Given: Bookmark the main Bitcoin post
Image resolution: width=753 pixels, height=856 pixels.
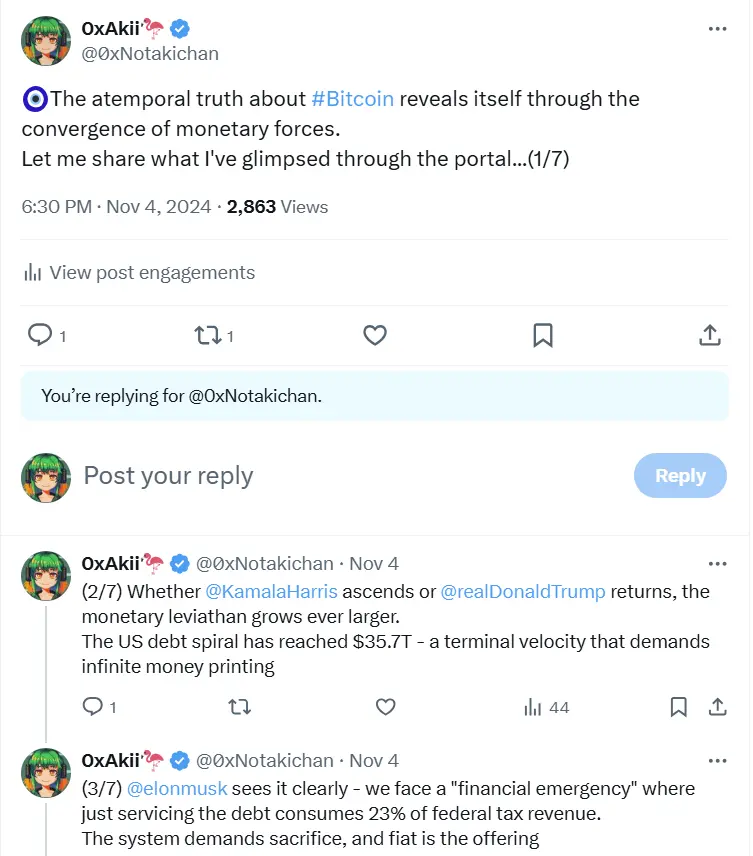Looking at the screenshot, I should tap(543, 335).
